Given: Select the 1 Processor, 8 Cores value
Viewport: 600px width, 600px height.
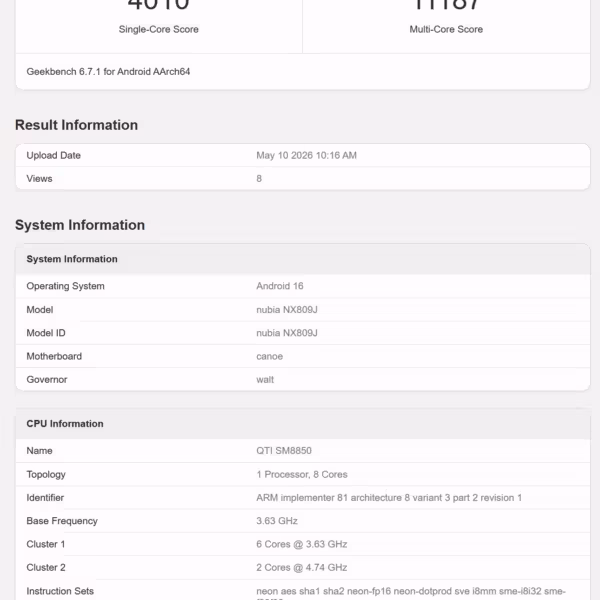Looking at the screenshot, I should click(x=302, y=474).
